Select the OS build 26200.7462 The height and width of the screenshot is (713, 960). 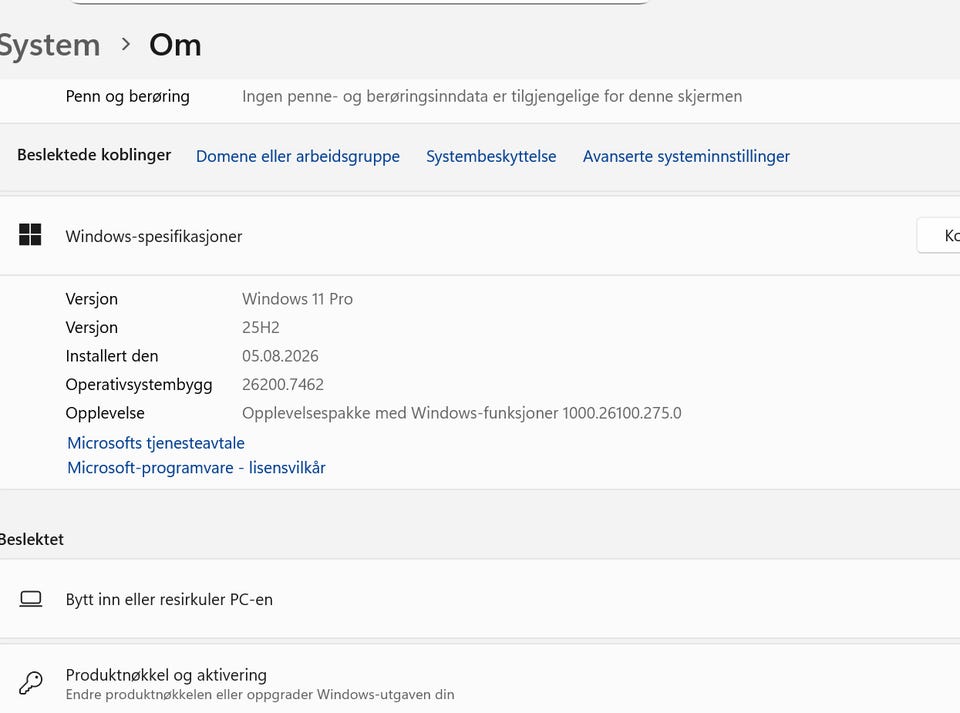tap(282, 385)
